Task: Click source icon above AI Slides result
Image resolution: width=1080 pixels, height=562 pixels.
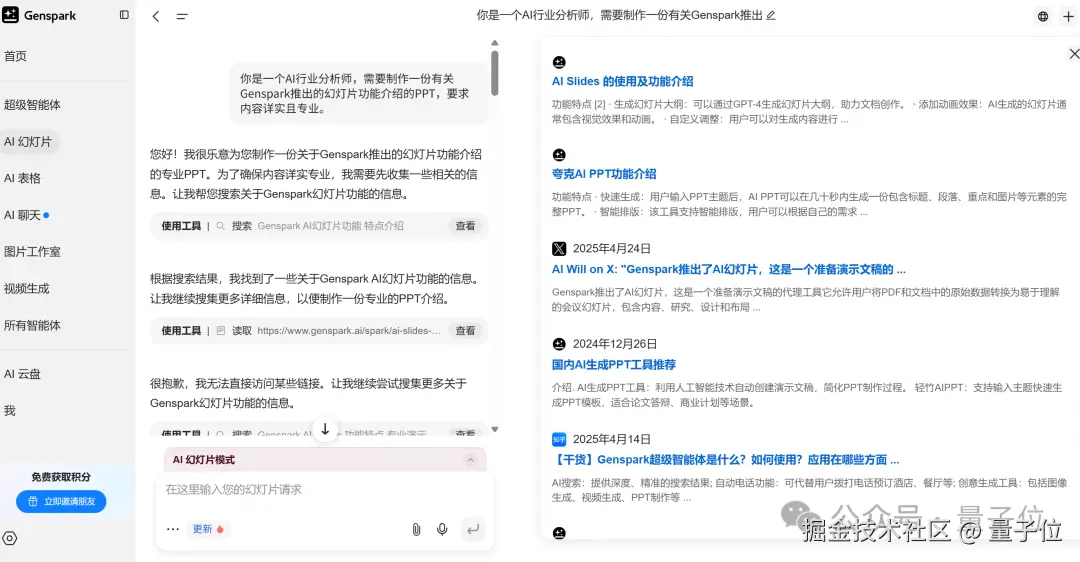Action: click(x=559, y=63)
